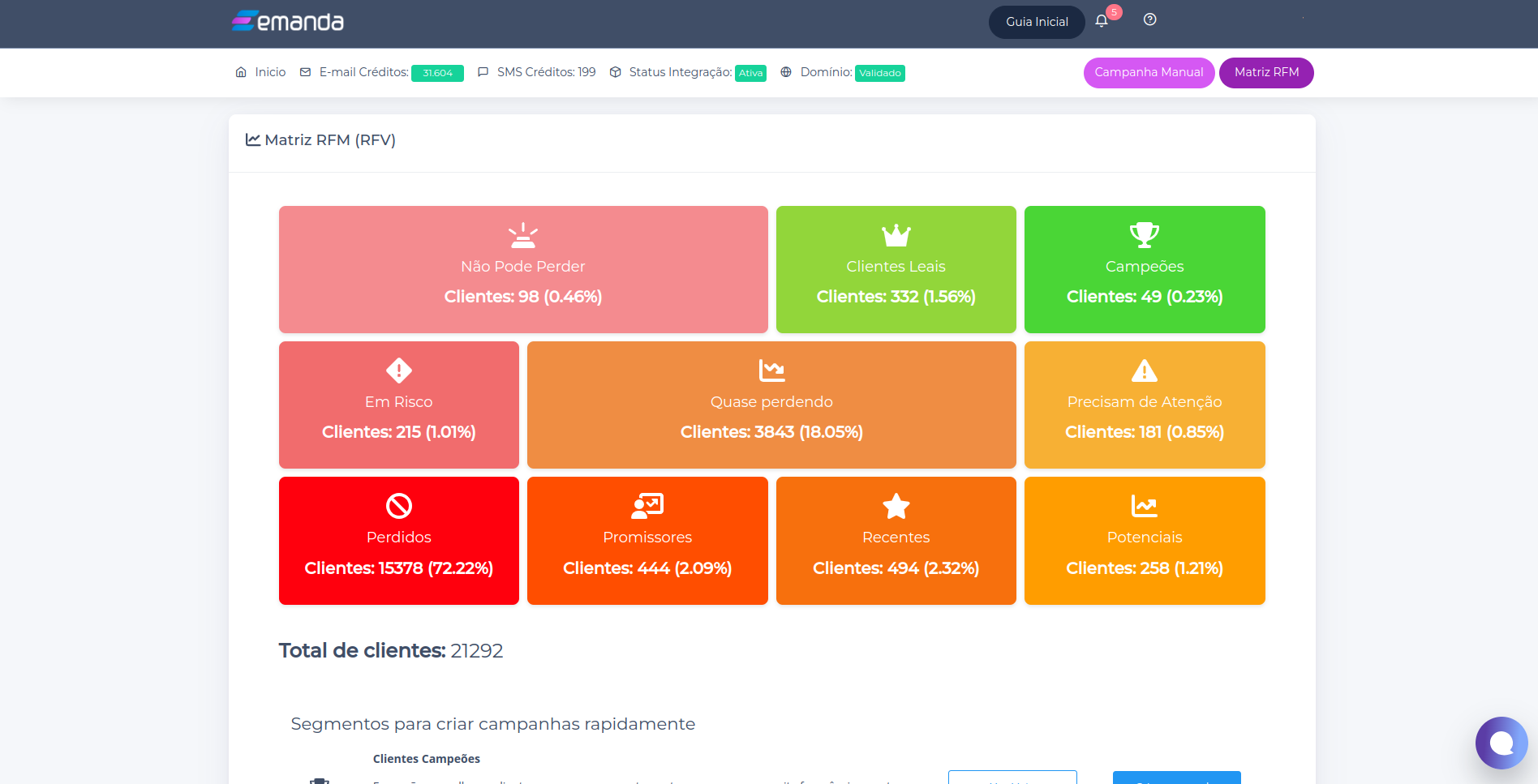Click 'Clientes: 3843 (18.05%)' value

click(771, 432)
